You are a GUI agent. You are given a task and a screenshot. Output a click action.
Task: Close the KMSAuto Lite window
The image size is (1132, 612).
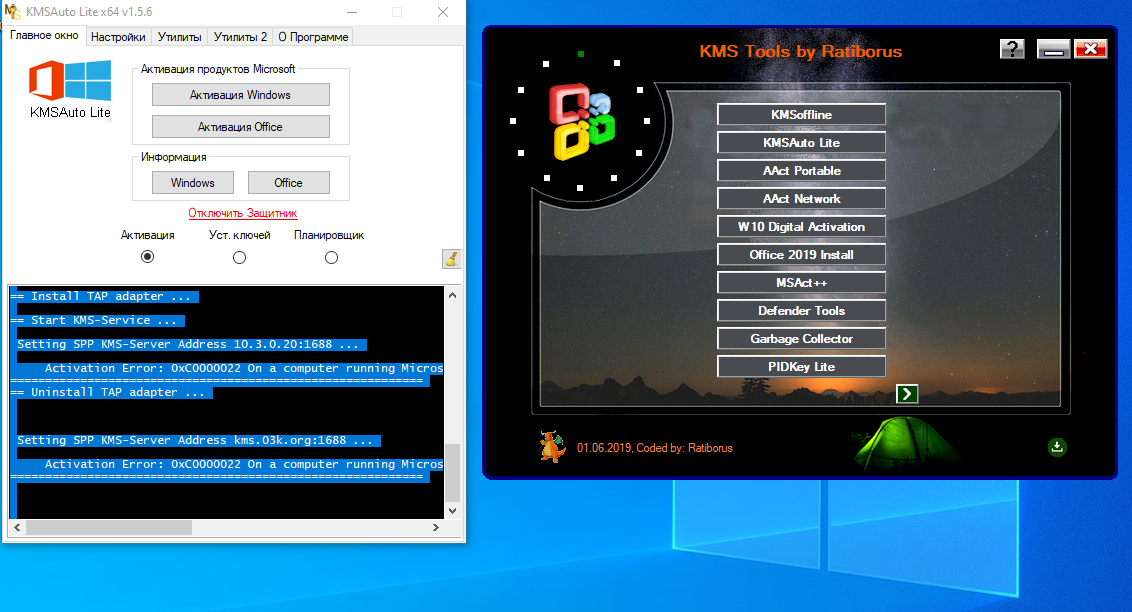coord(443,12)
